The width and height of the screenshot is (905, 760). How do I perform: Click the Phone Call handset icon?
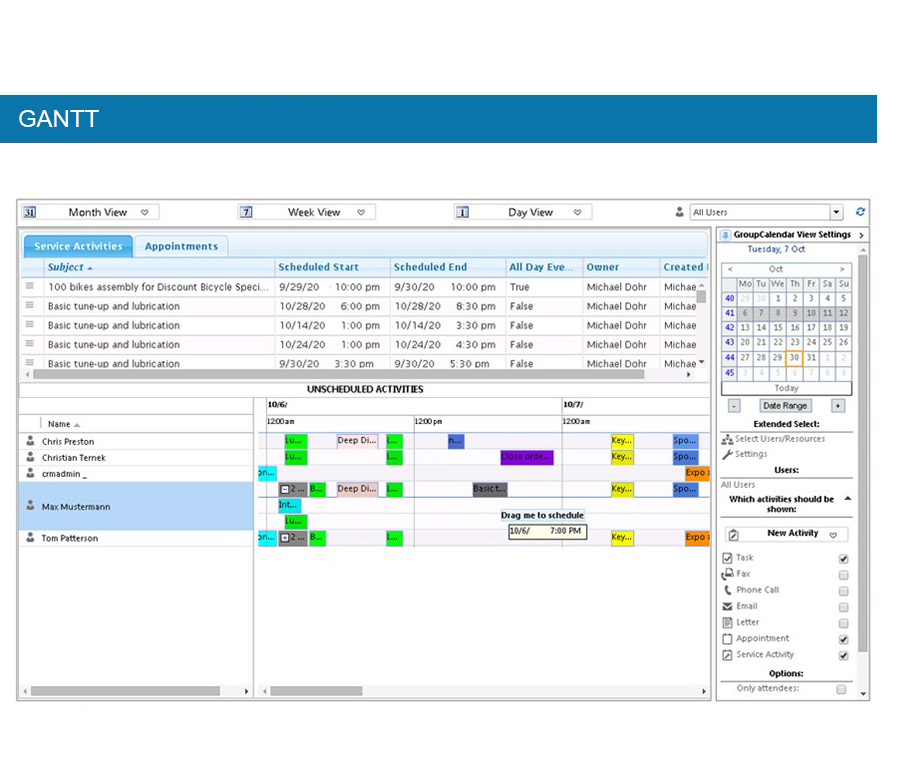pyautogui.click(x=727, y=590)
